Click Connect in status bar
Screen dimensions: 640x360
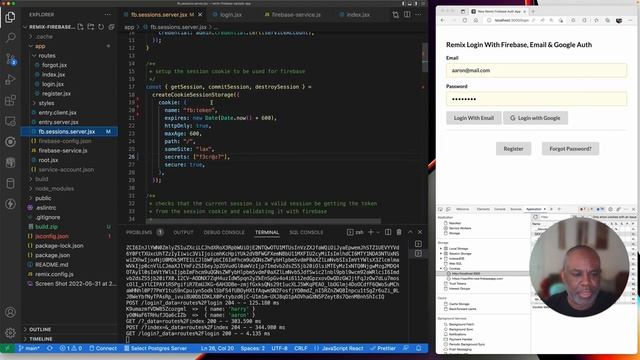[x=103, y=348]
